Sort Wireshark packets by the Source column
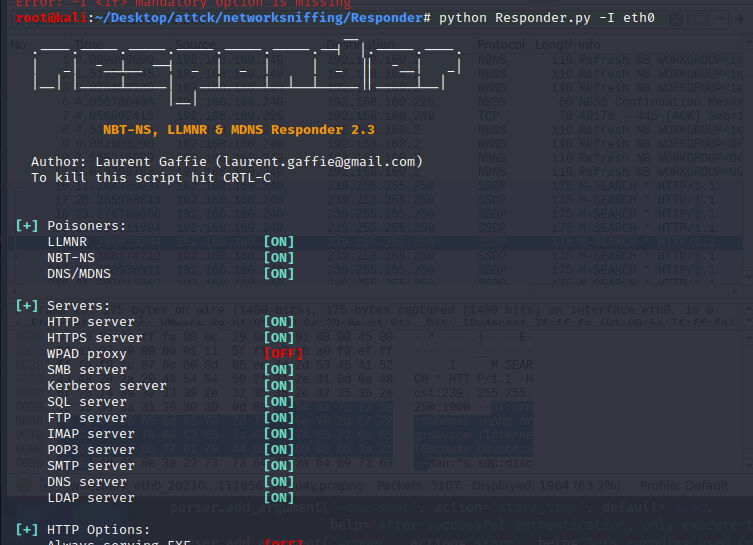 195,45
